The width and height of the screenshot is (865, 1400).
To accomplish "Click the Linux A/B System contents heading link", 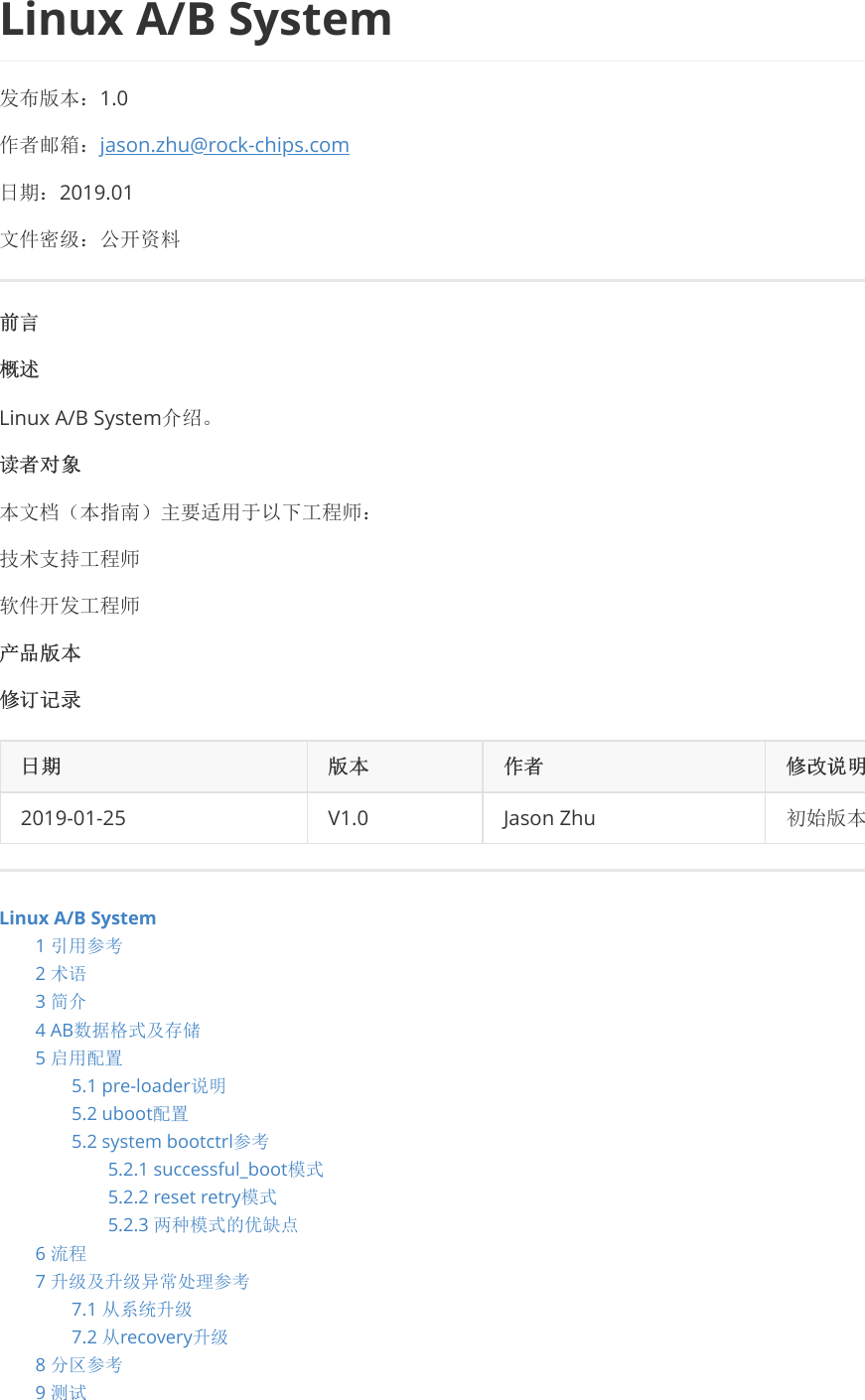I will point(78,917).
